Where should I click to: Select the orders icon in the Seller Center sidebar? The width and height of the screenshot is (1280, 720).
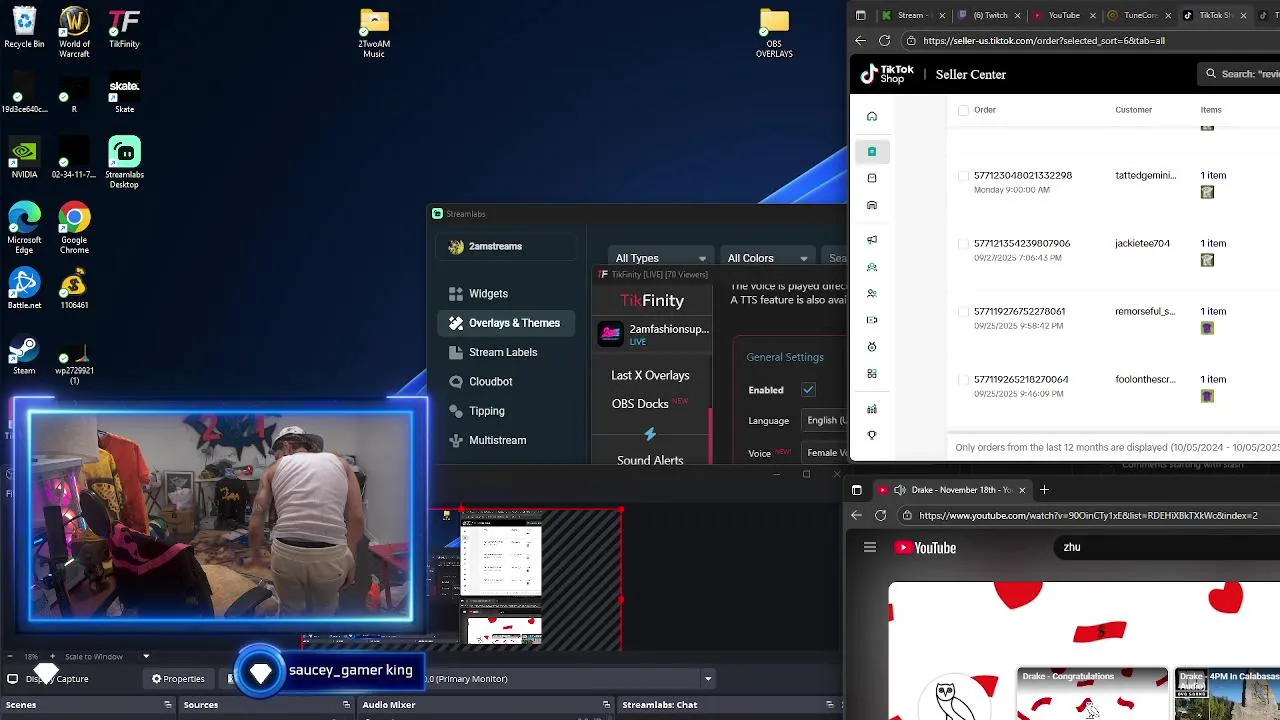[x=872, y=151]
